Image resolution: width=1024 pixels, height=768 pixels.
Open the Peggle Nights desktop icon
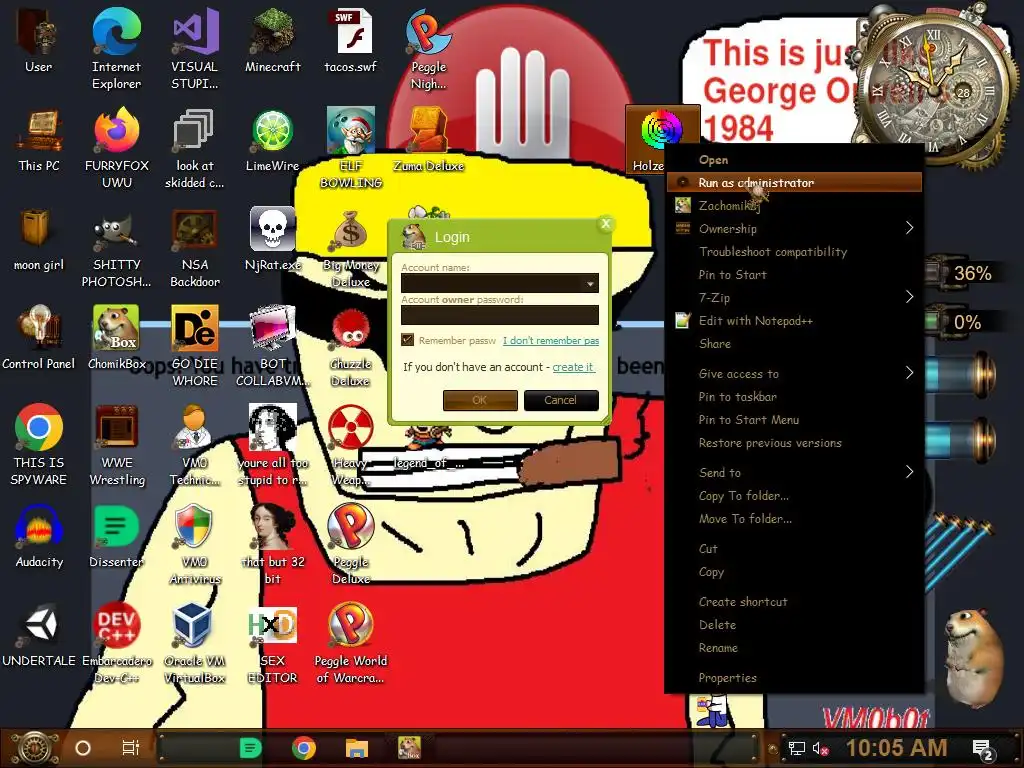point(428,48)
